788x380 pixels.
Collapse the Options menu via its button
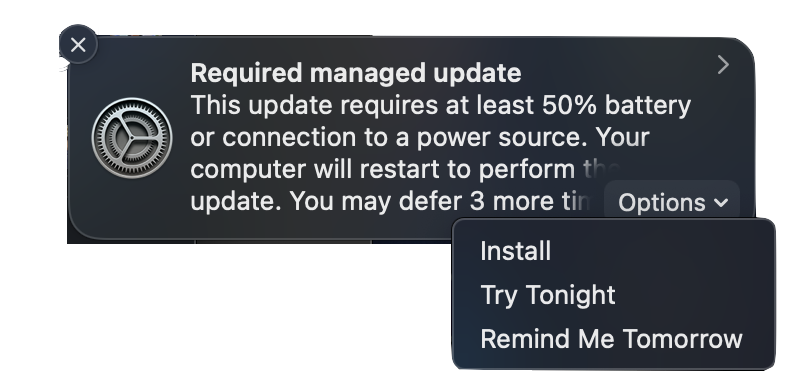pyautogui.click(x=672, y=203)
